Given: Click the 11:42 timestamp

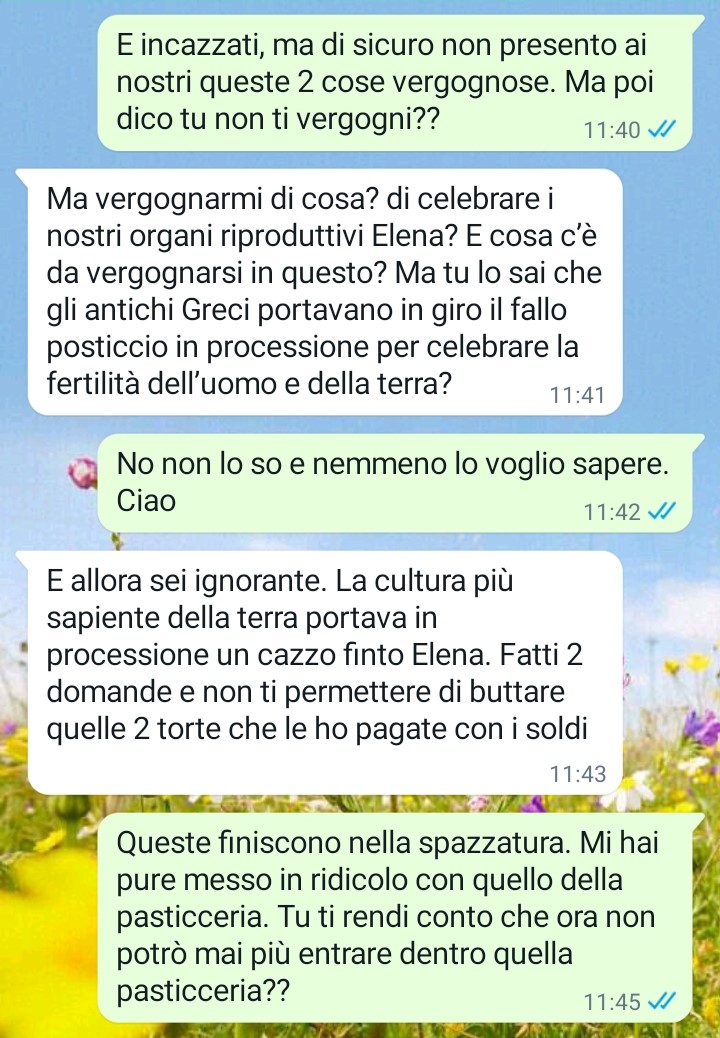Looking at the screenshot, I should tap(611, 512).
